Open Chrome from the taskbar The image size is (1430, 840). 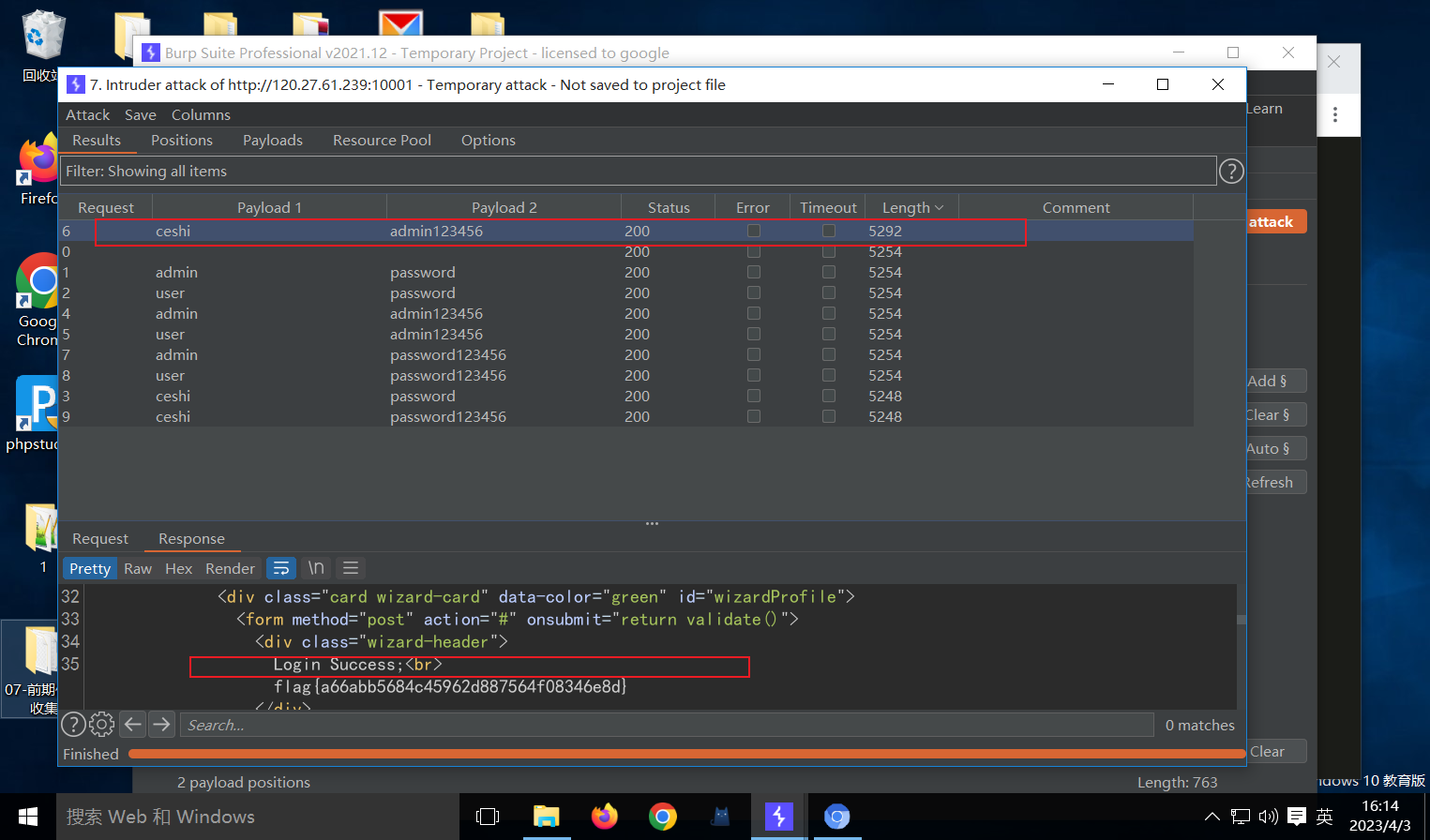click(x=663, y=817)
